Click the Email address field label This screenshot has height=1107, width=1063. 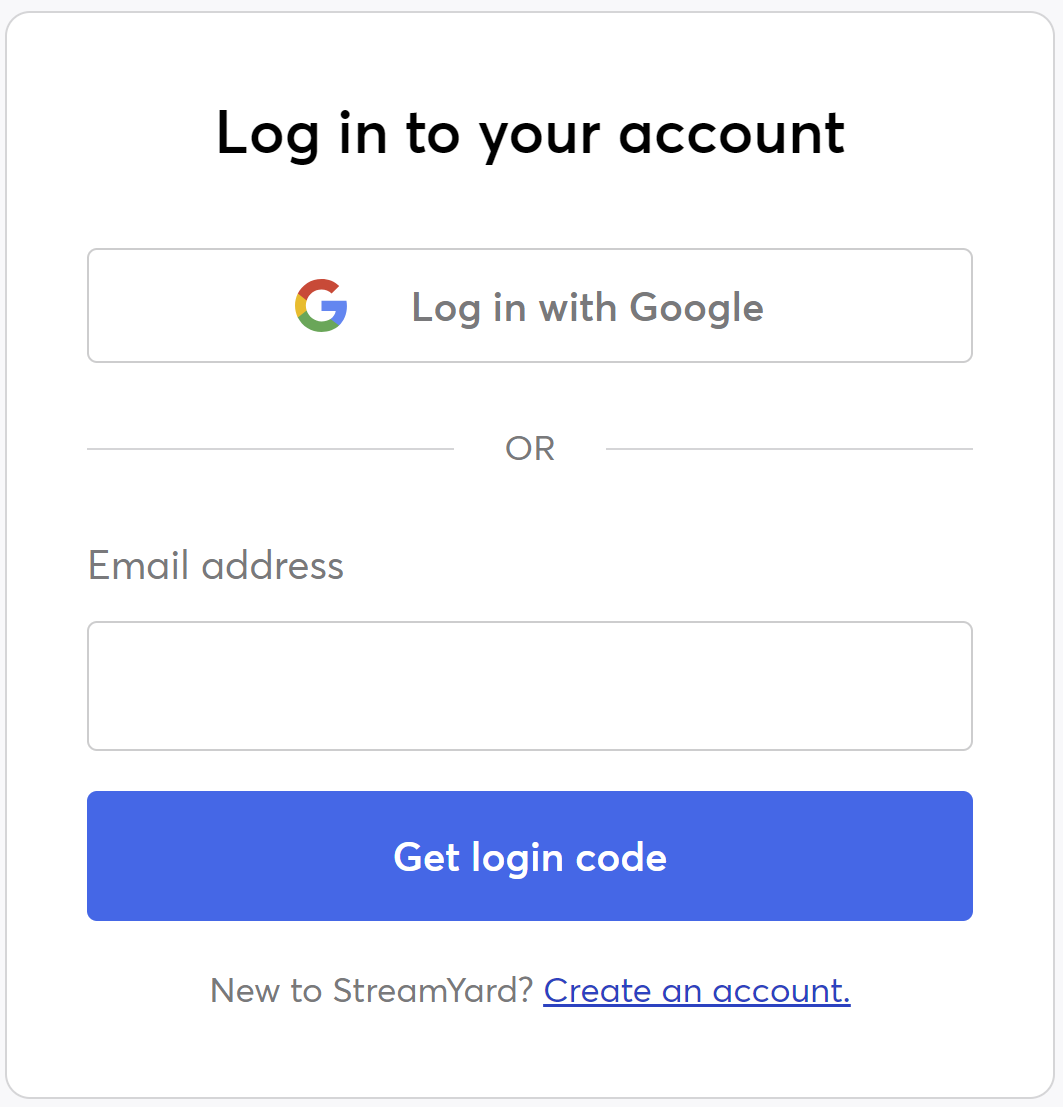pos(216,566)
